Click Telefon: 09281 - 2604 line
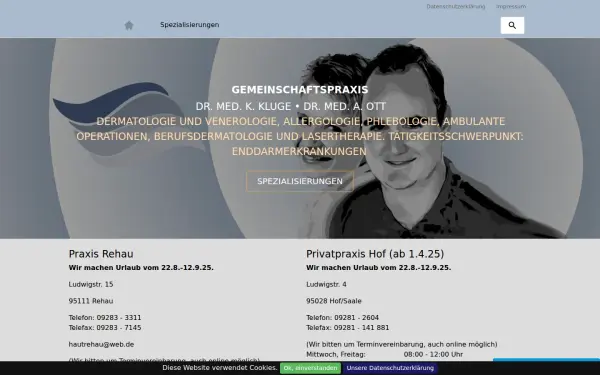The height and width of the screenshot is (375, 600). tap(342, 318)
